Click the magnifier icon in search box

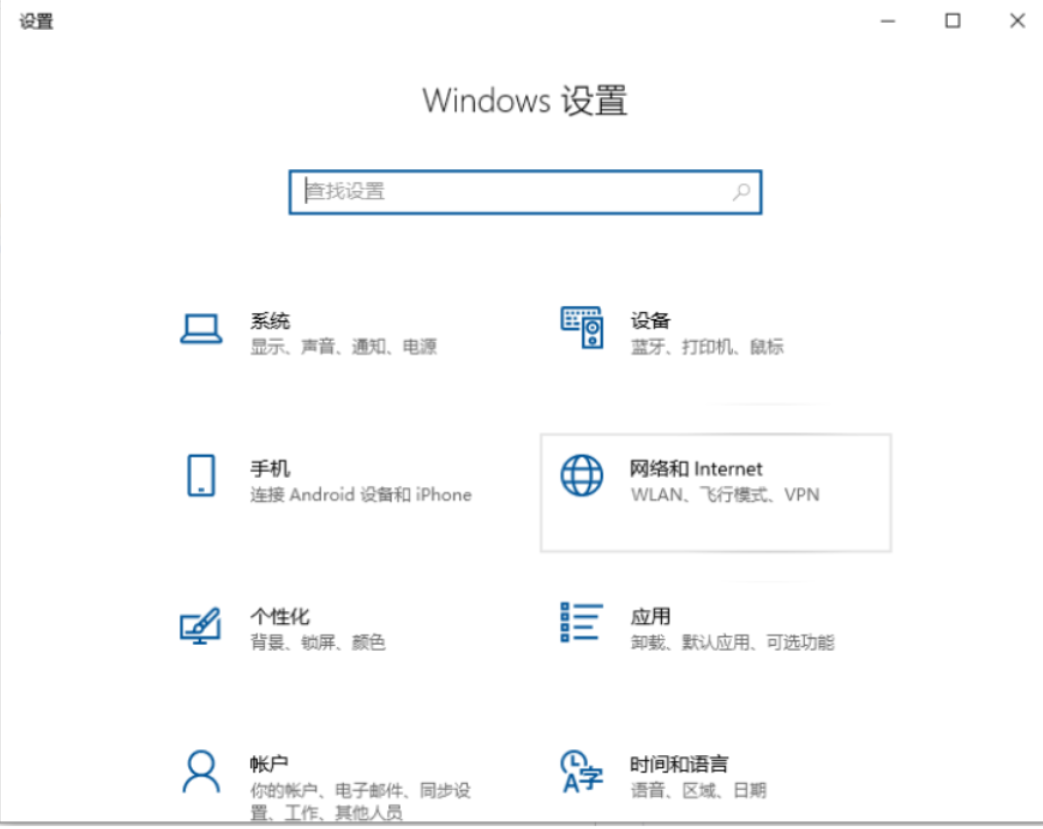[741, 191]
